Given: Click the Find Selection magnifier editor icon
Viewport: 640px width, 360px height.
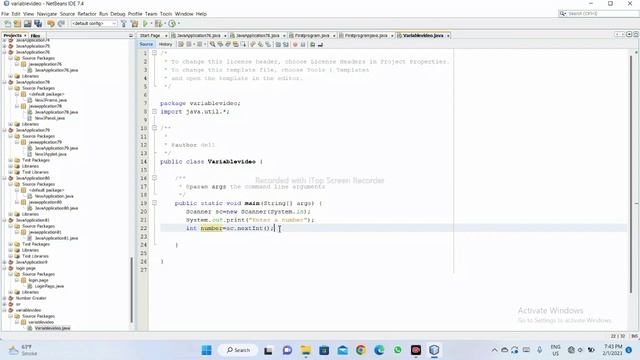Looking at the screenshot, I should pos(213,44).
